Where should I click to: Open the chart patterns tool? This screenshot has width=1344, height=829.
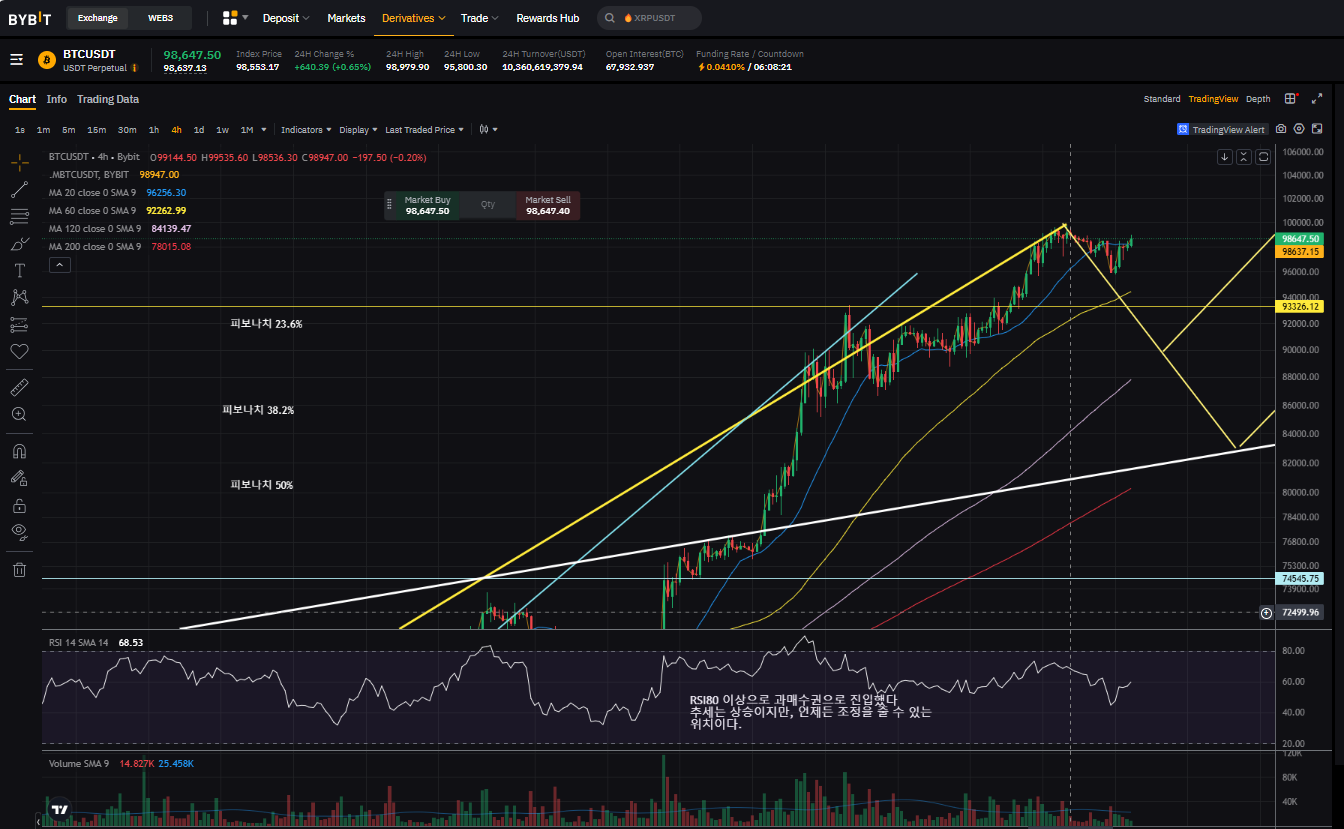19,297
